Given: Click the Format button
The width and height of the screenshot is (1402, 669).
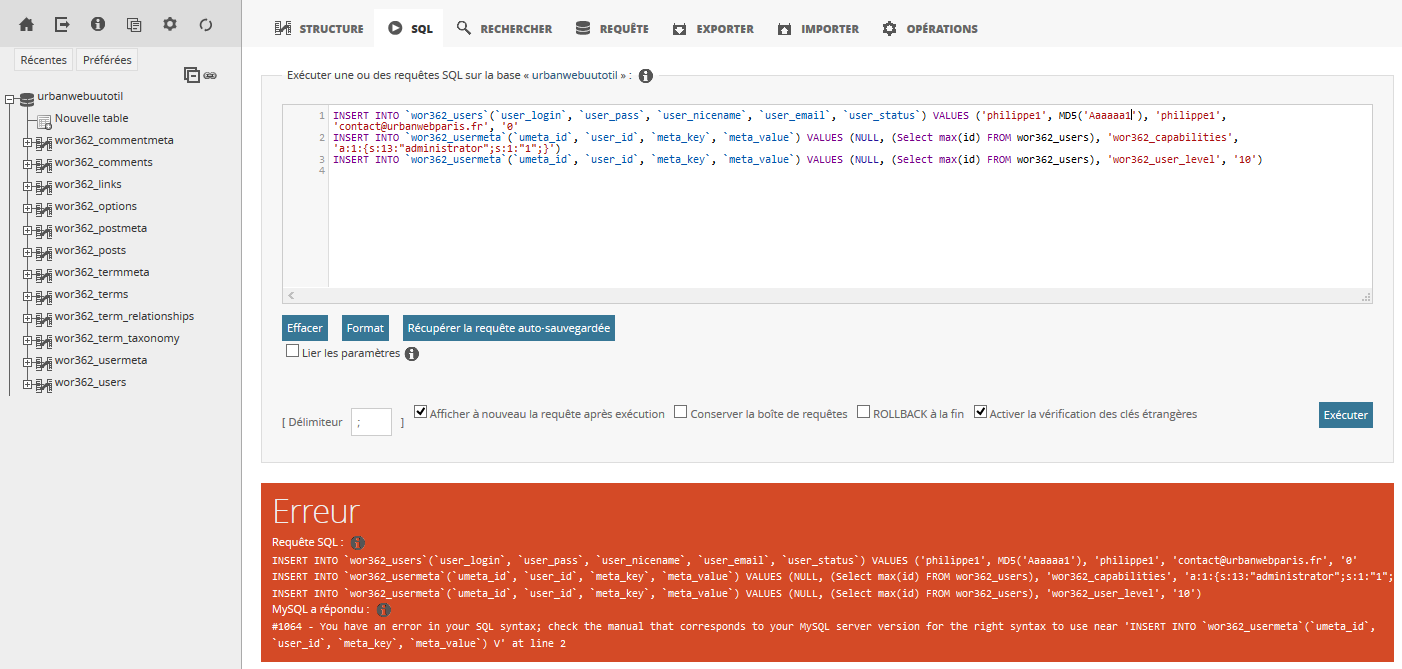Looking at the screenshot, I should [365, 328].
